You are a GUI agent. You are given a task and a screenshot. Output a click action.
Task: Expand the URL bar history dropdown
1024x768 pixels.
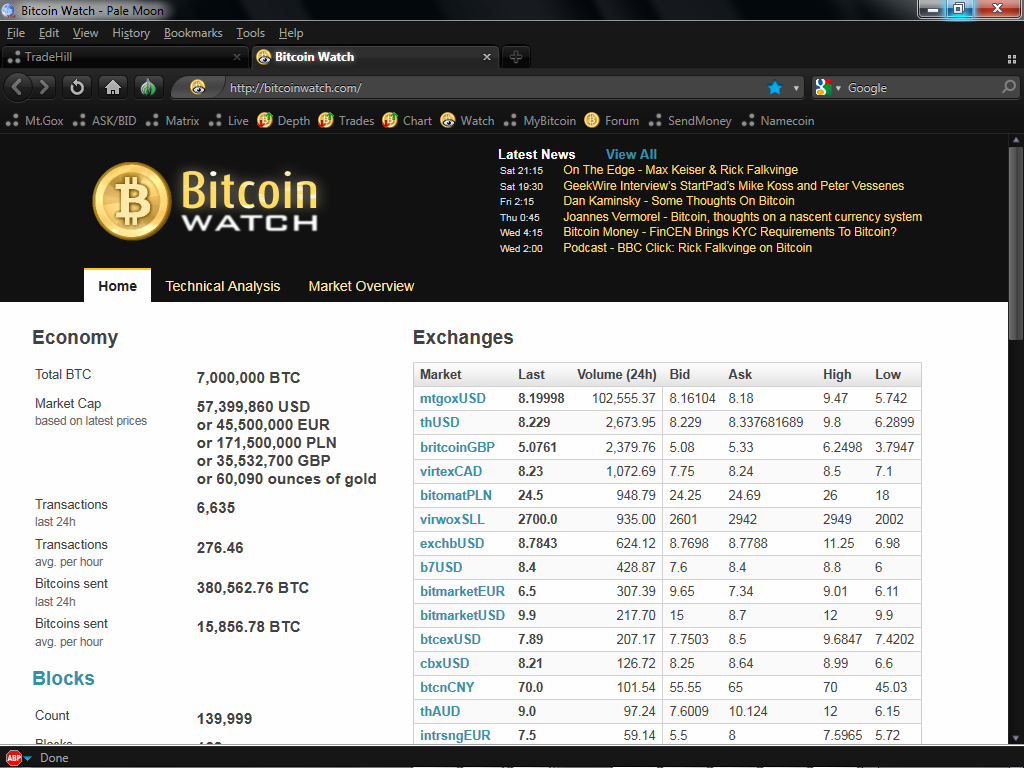pos(797,88)
